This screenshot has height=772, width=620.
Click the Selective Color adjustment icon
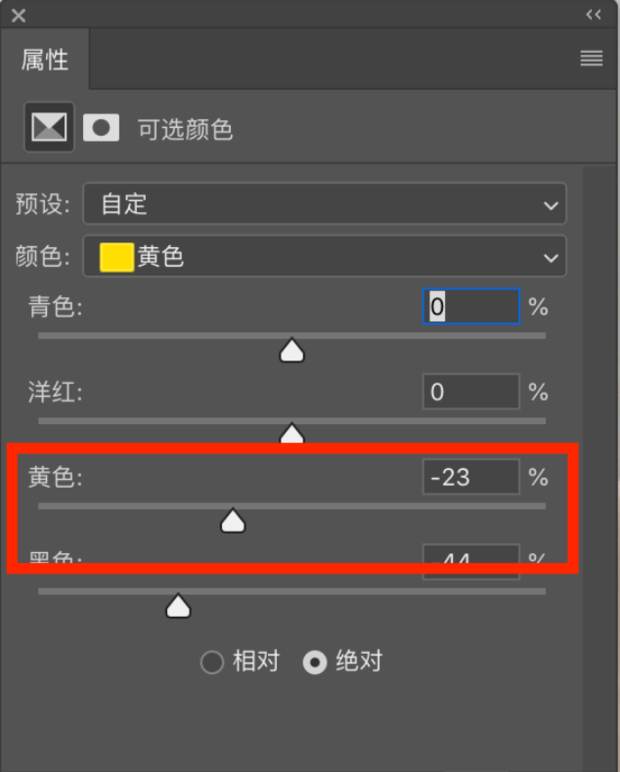click(x=49, y=127)
